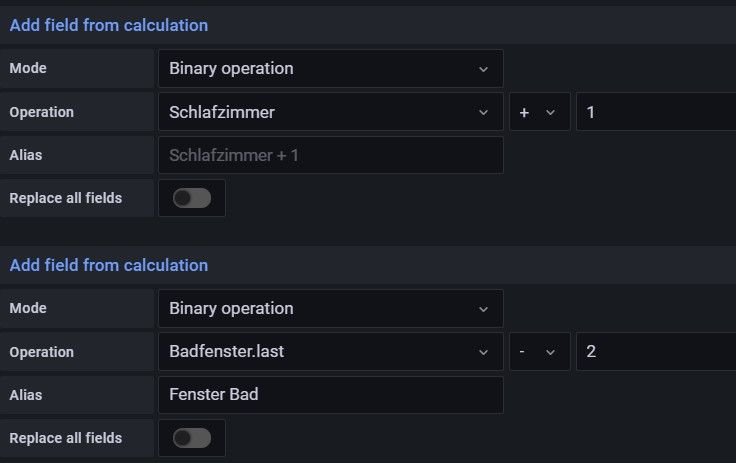Open the Schlafzimmer field selector dropdown
The image size is (736, 463).
click(x=330, y=112)
